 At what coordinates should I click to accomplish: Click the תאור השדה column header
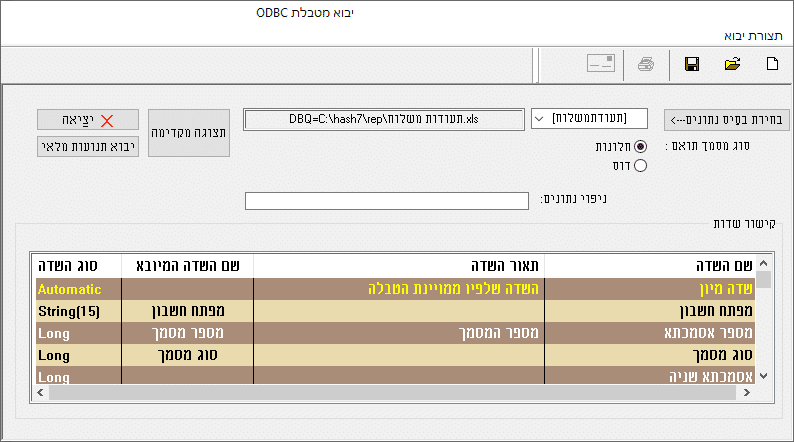pyautogui.click(x=399, y=266)
